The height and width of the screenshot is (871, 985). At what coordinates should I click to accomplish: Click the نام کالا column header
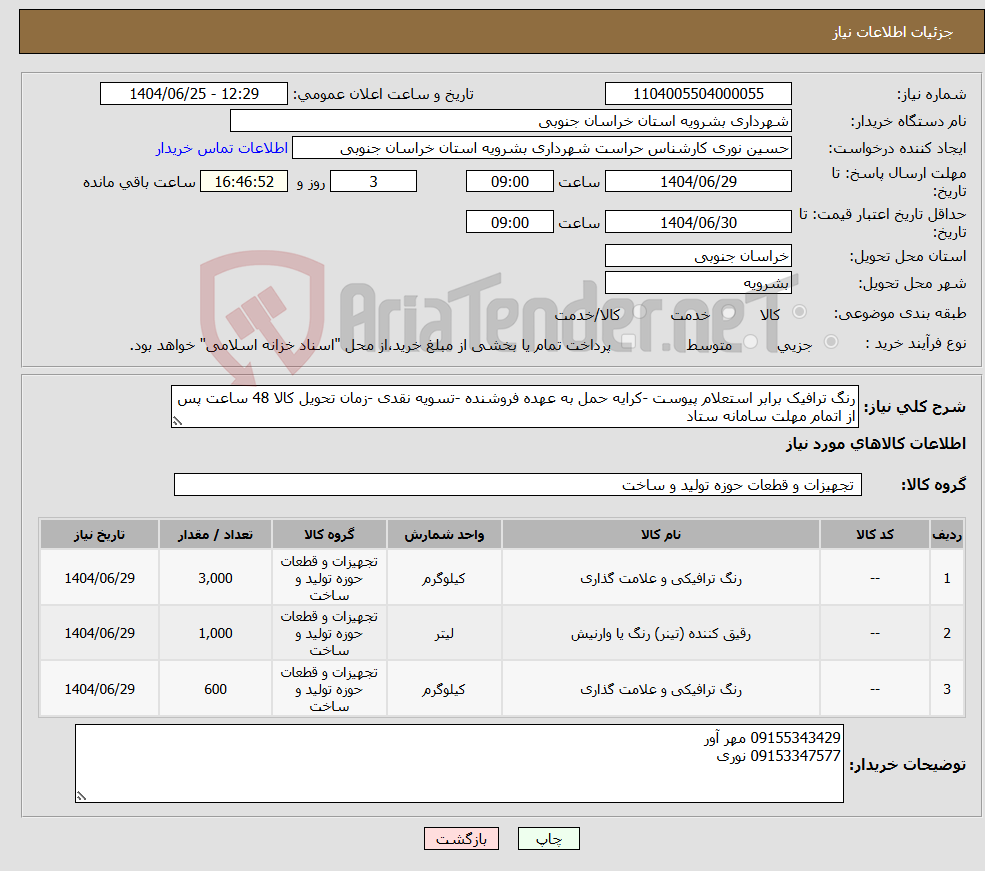tap(660, 534)
